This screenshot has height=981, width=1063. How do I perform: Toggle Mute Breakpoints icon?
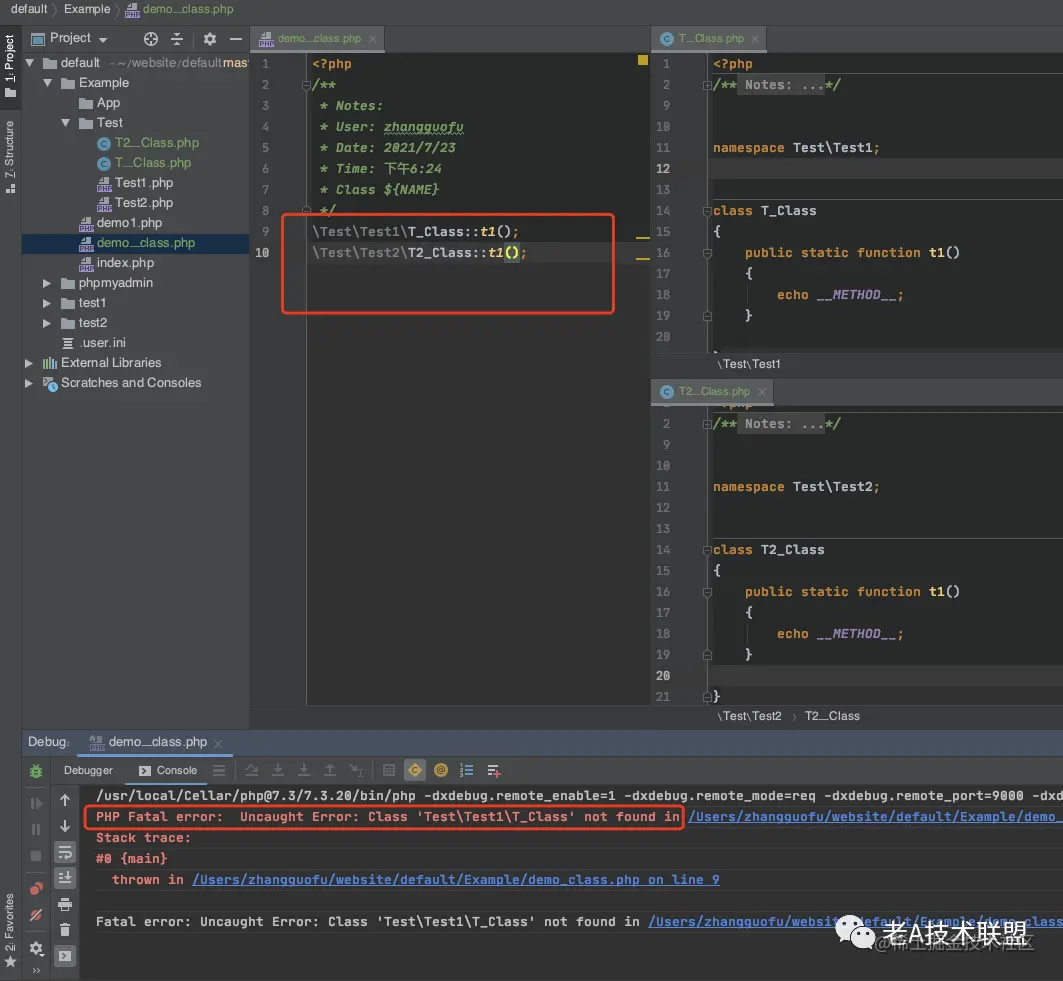click(36, 915)
